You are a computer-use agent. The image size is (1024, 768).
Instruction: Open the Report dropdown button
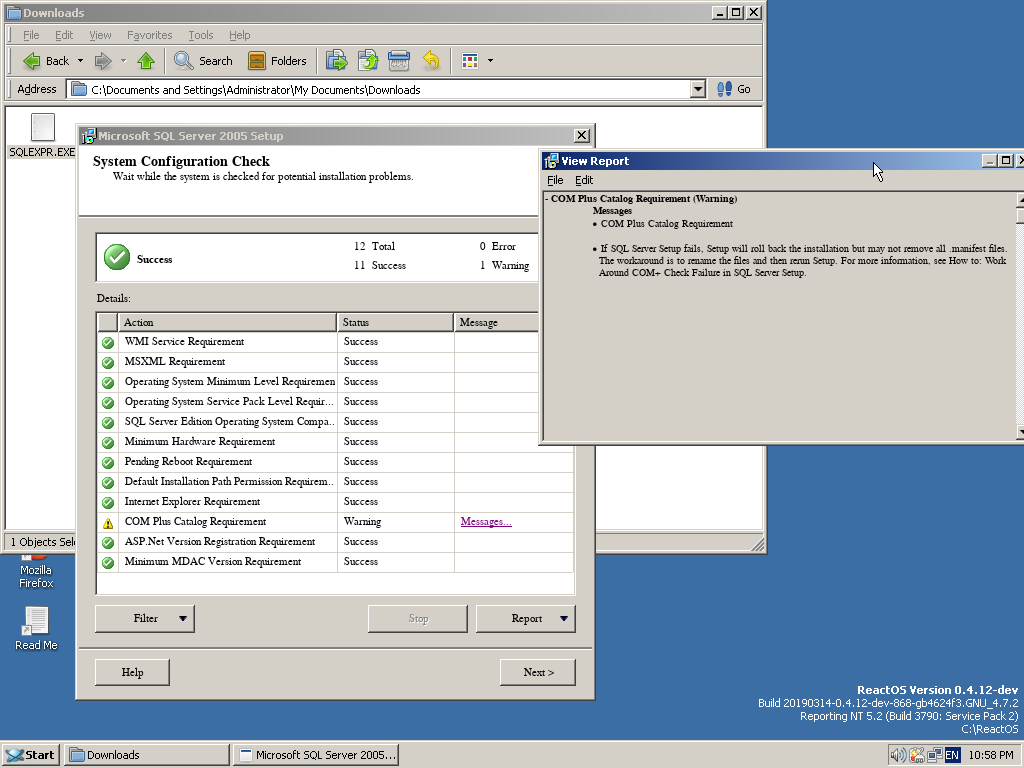564,618
